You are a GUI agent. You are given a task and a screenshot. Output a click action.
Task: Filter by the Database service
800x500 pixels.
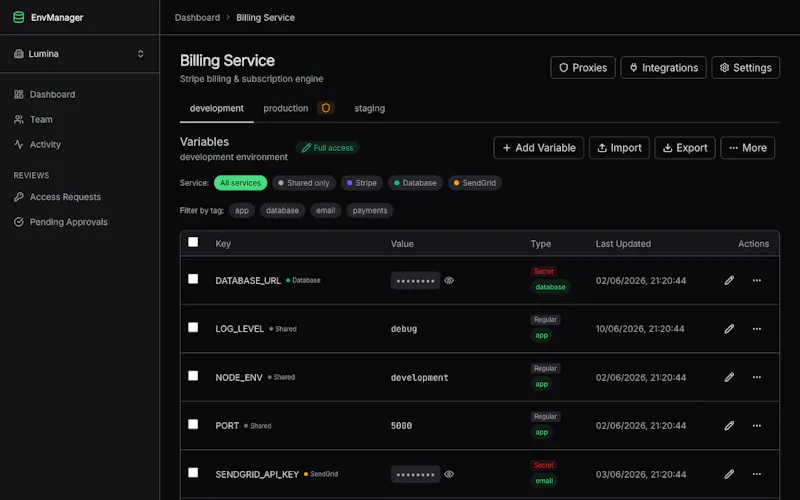coord(415,183)
